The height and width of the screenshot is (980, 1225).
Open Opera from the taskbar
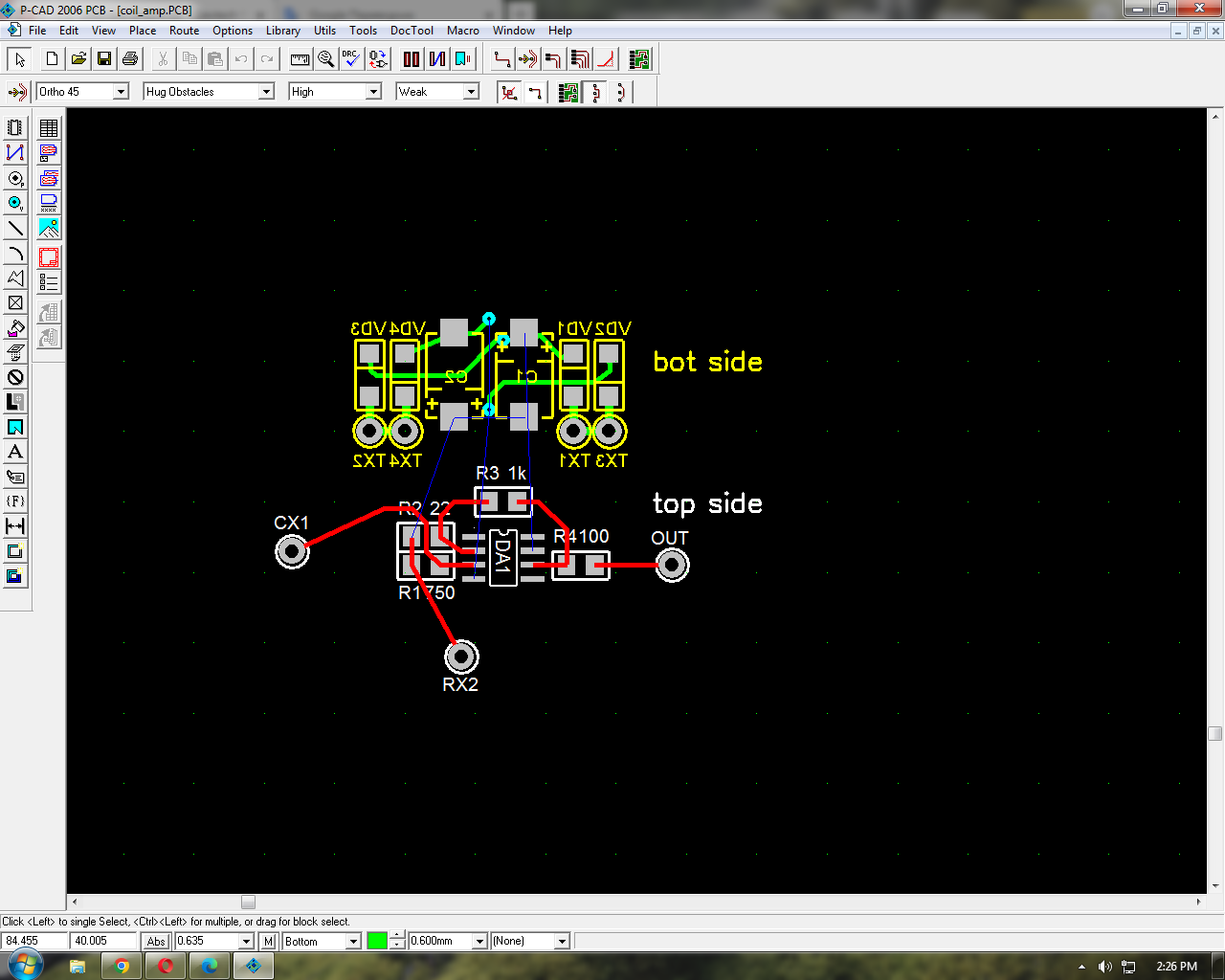[166, 966]
